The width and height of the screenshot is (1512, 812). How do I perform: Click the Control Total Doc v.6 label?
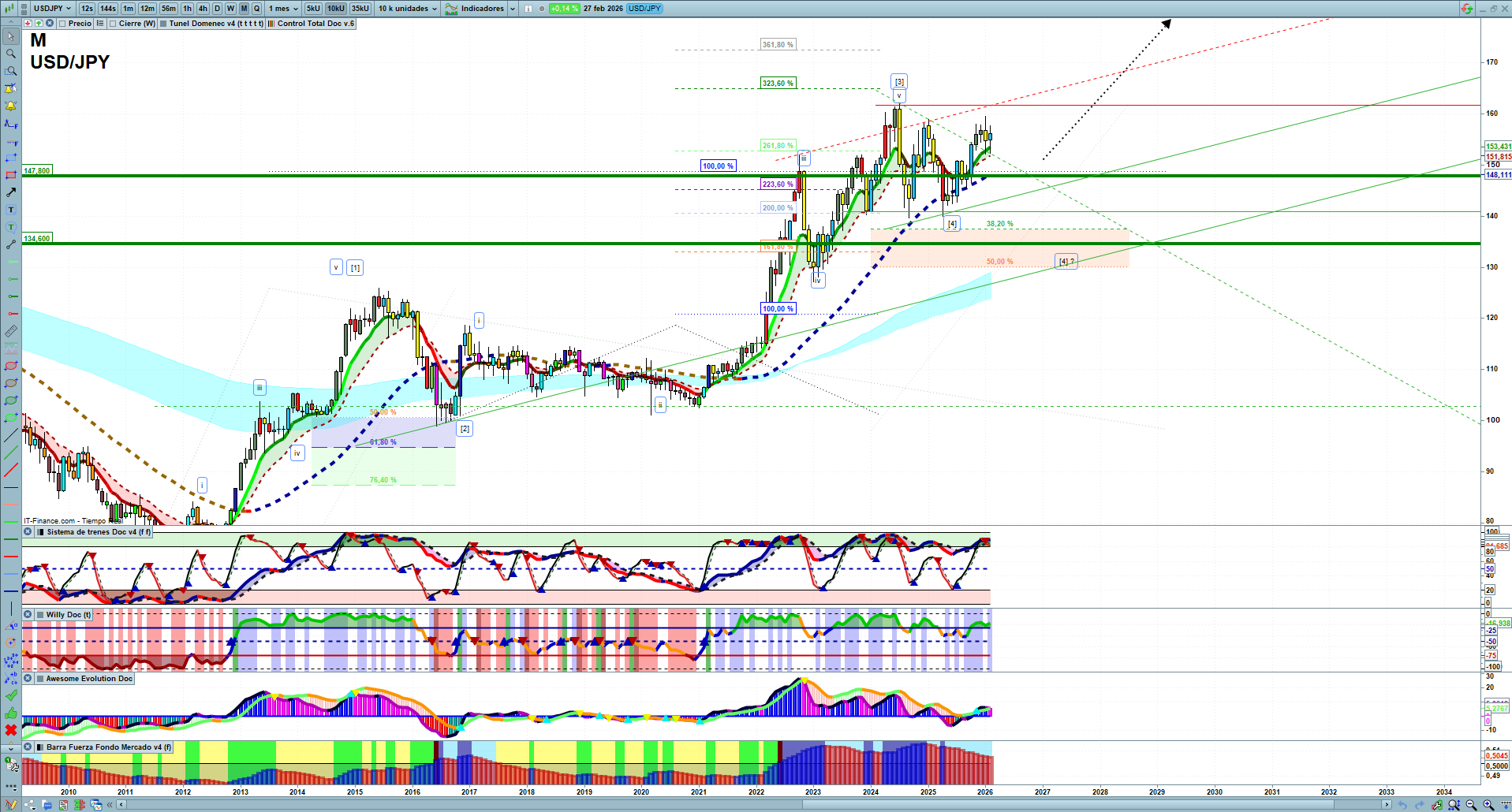pyautogui.click(x=315, y=24)
